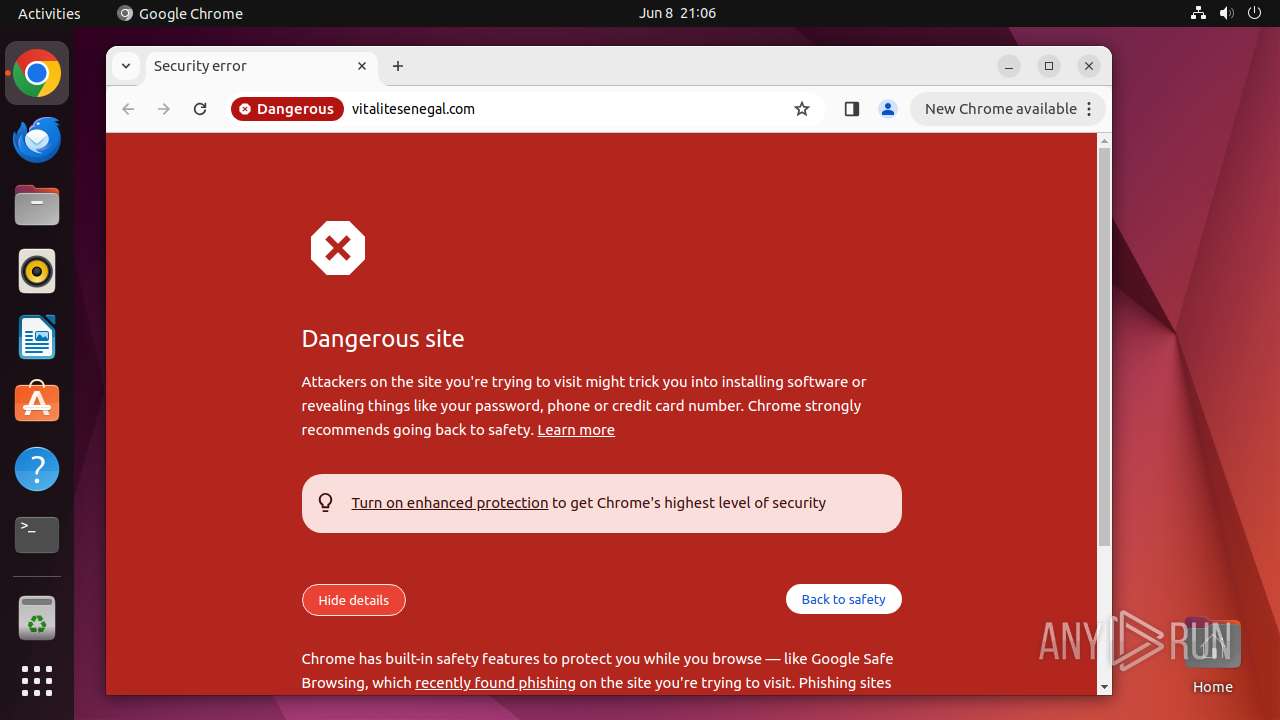Click Turn on enhanced protection link

[450, 503]
